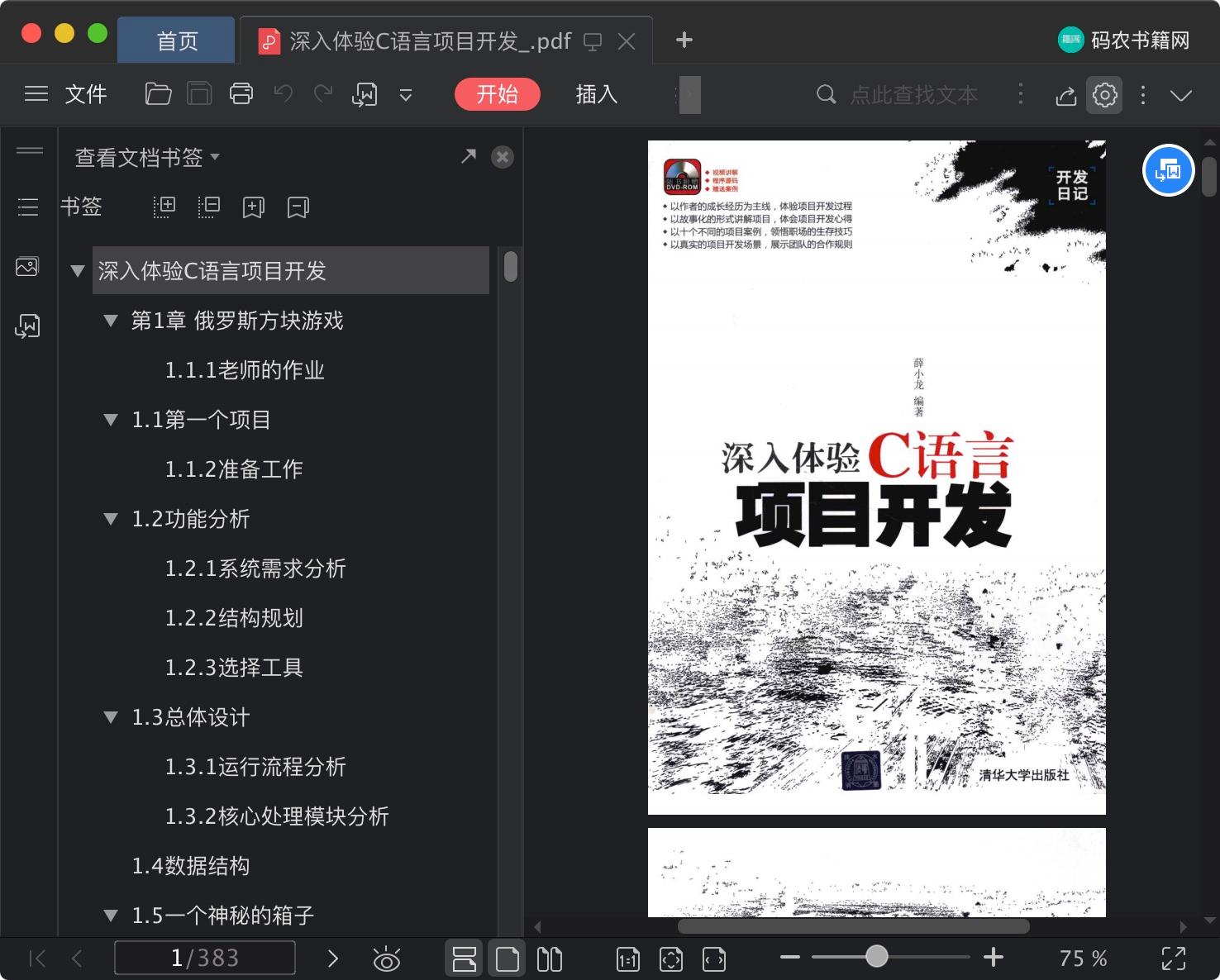
Task: Collapse the 1.5一个神秘的箱子 bookmark
Action: tap(111, 915)
